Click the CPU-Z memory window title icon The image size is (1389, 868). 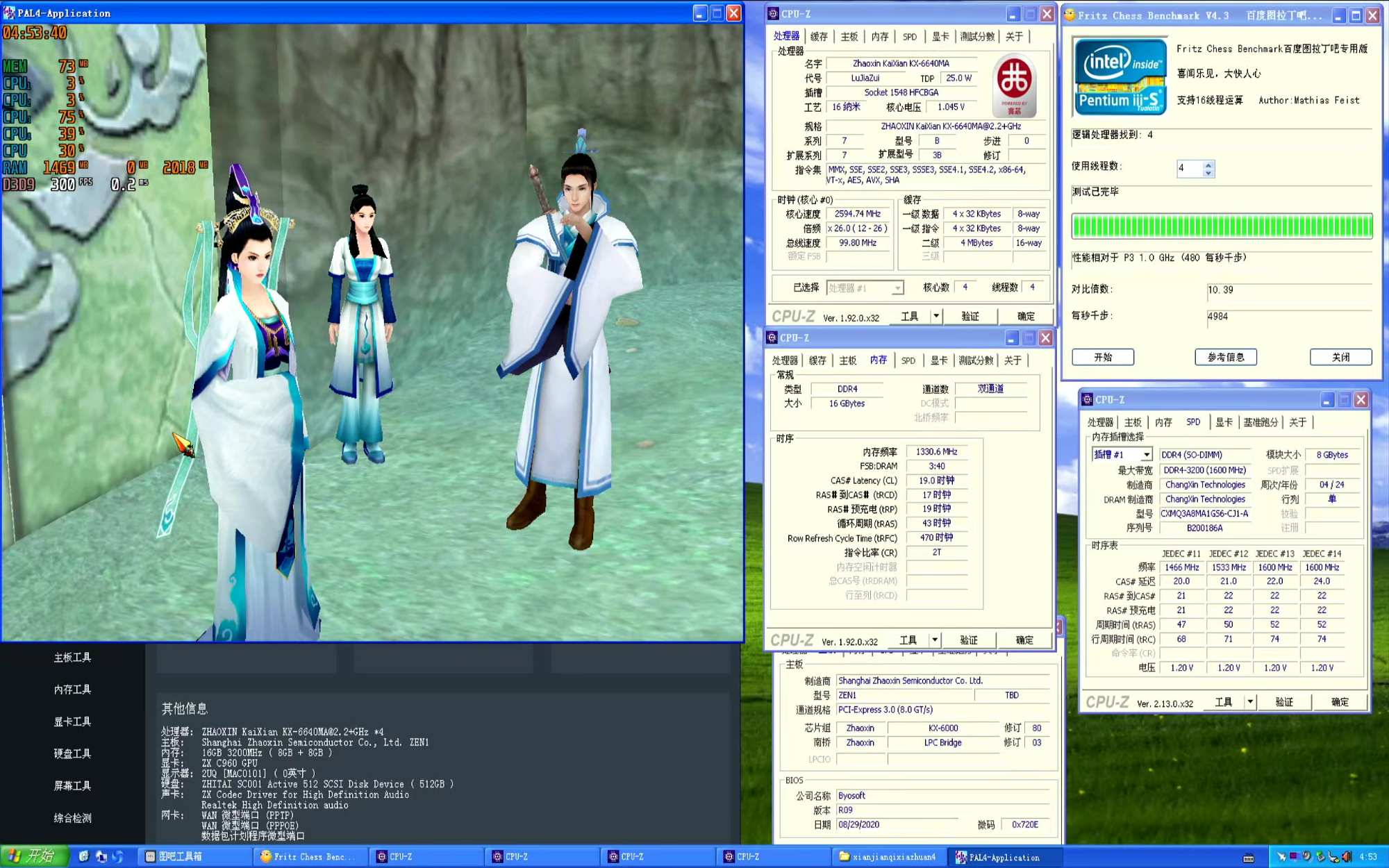pyautogui.click(x=772, y=337)
